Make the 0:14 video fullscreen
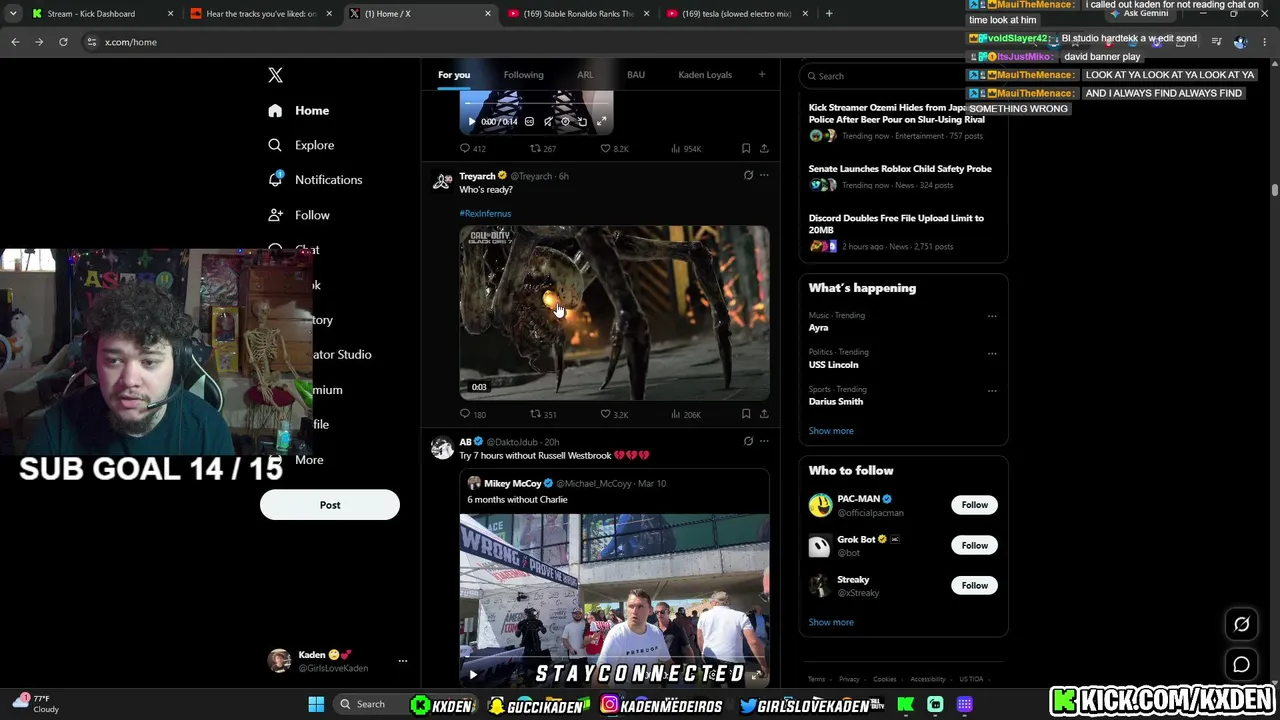The image size is (1280, 720). [x=601, y=122]
